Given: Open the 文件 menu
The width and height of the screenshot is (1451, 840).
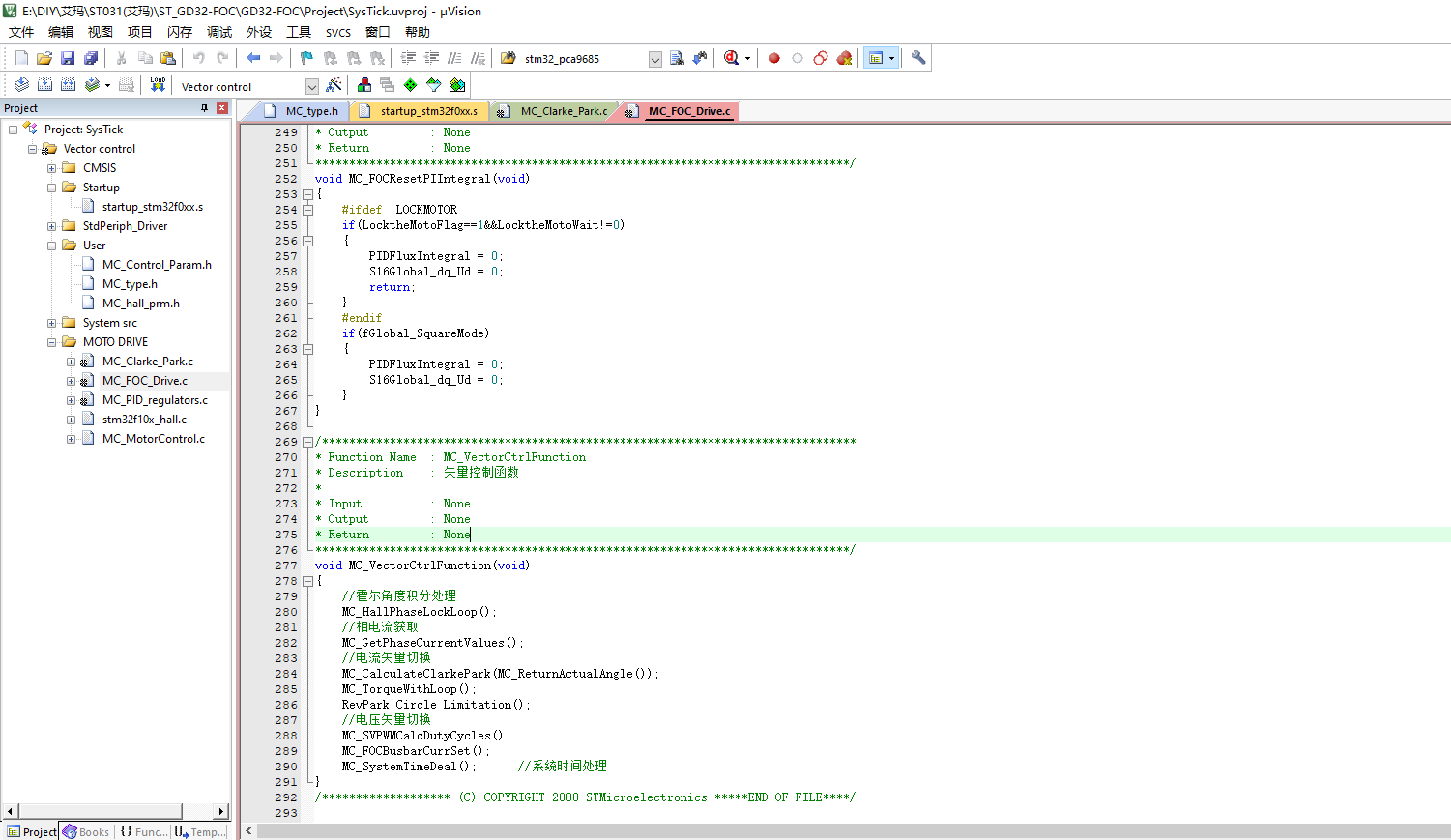Looking at the screenshot, I should pos(21,32).
